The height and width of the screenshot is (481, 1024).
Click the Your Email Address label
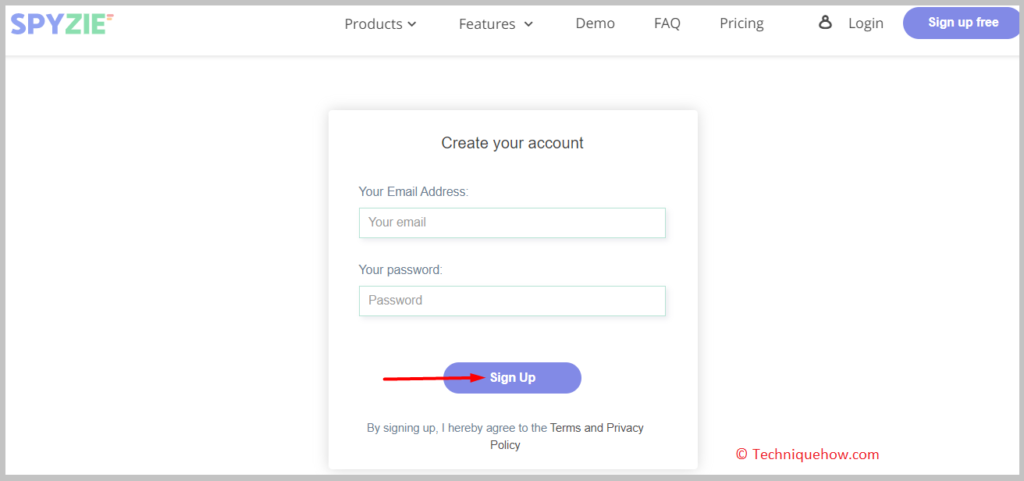[x=413, y=192]
